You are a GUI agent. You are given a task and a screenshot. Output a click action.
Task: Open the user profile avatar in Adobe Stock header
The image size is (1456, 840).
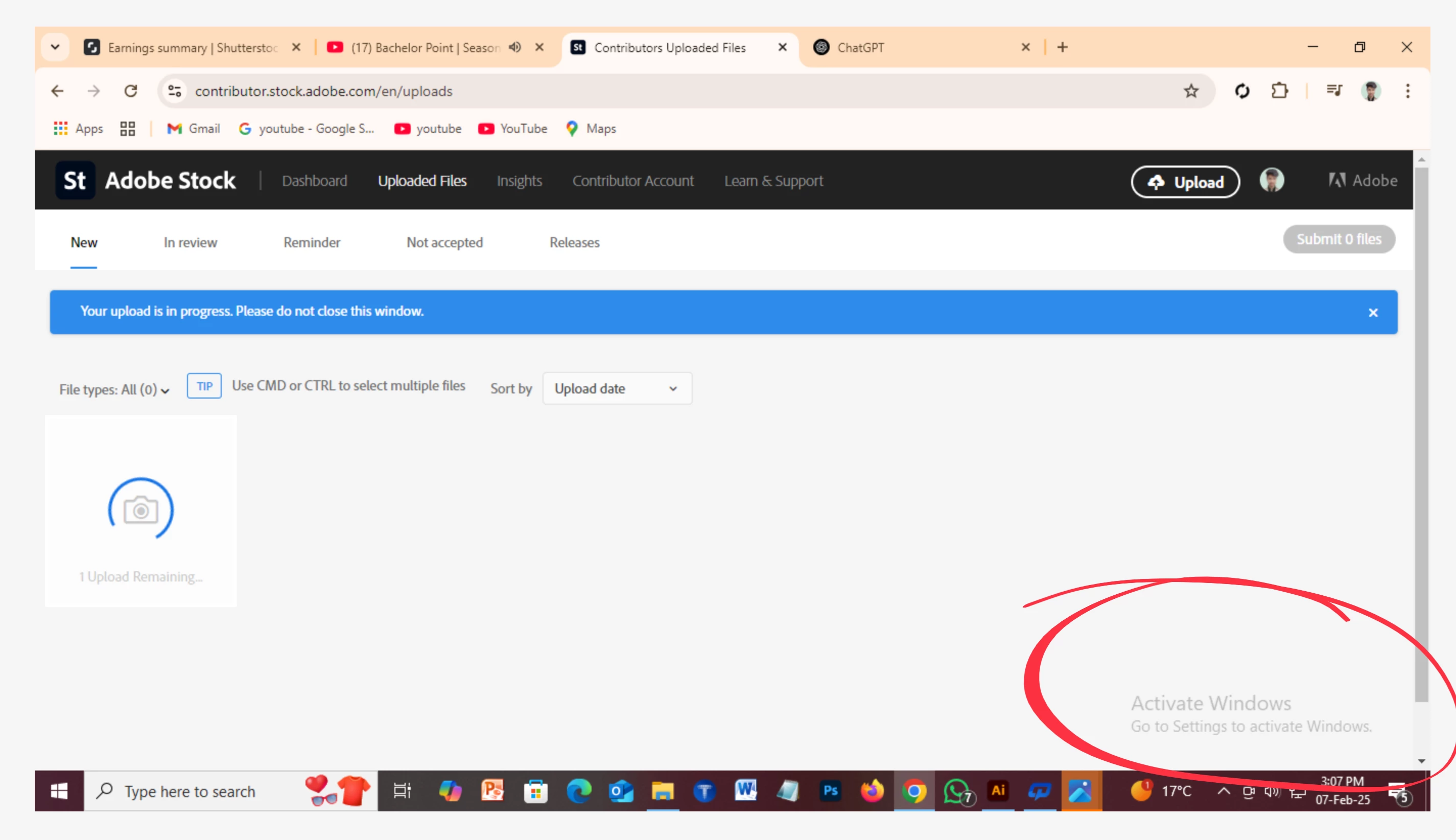click(x=1272, y=180)
